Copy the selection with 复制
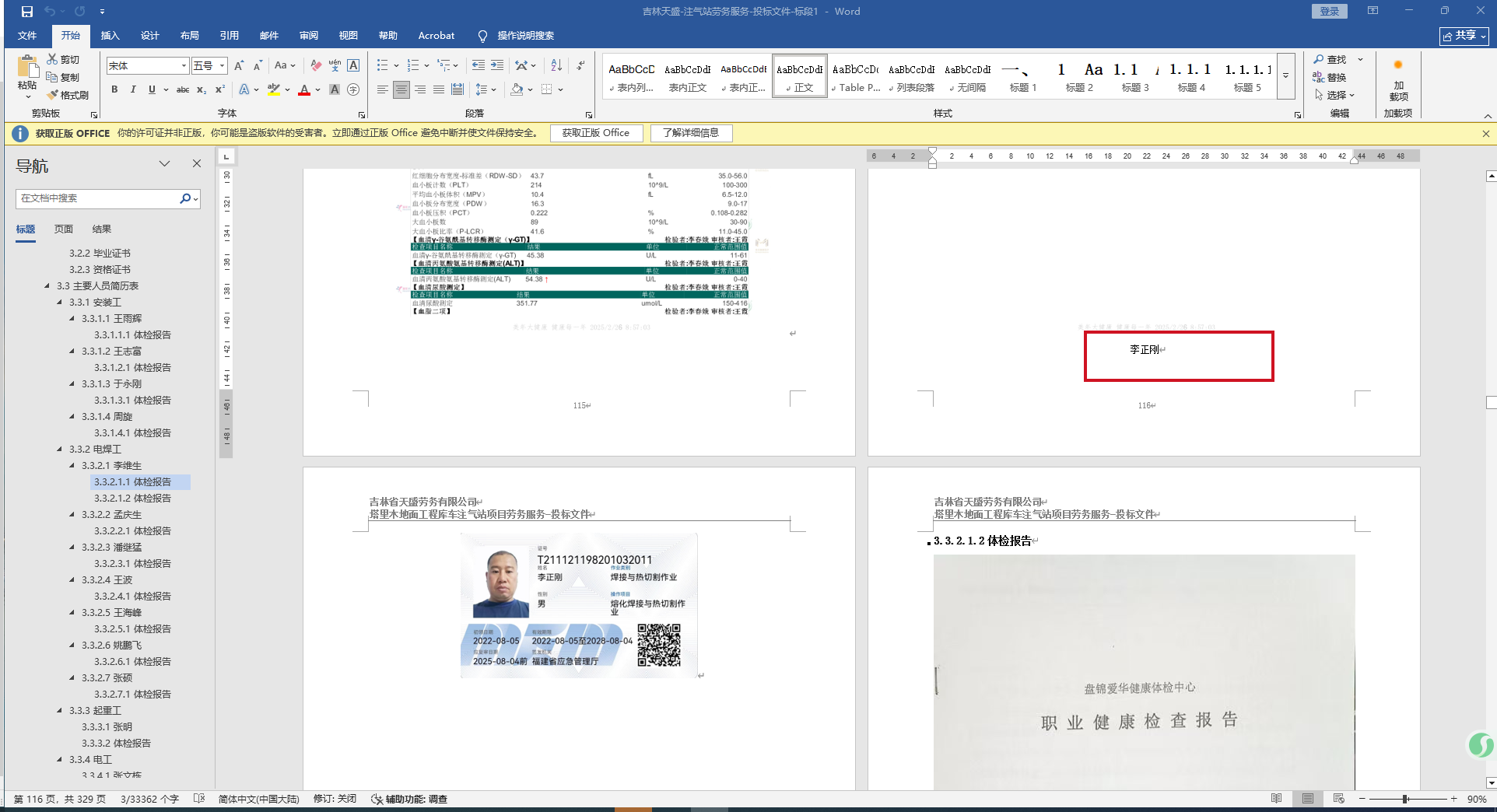Viewport: 1497px width, 812px height. 63,77
